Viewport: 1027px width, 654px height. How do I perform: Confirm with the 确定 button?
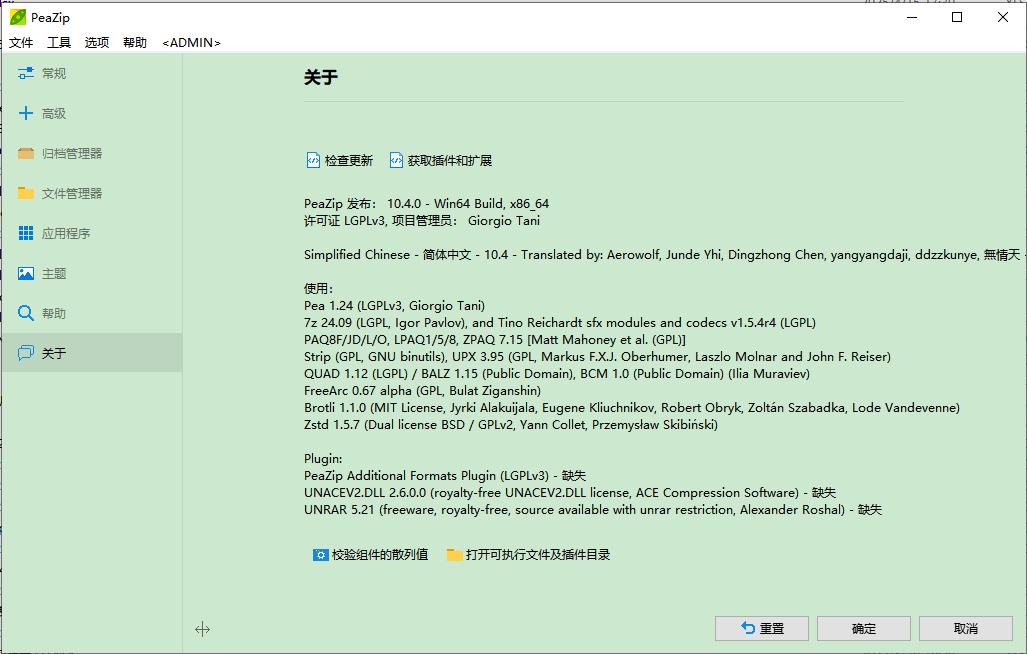point(864,628)
